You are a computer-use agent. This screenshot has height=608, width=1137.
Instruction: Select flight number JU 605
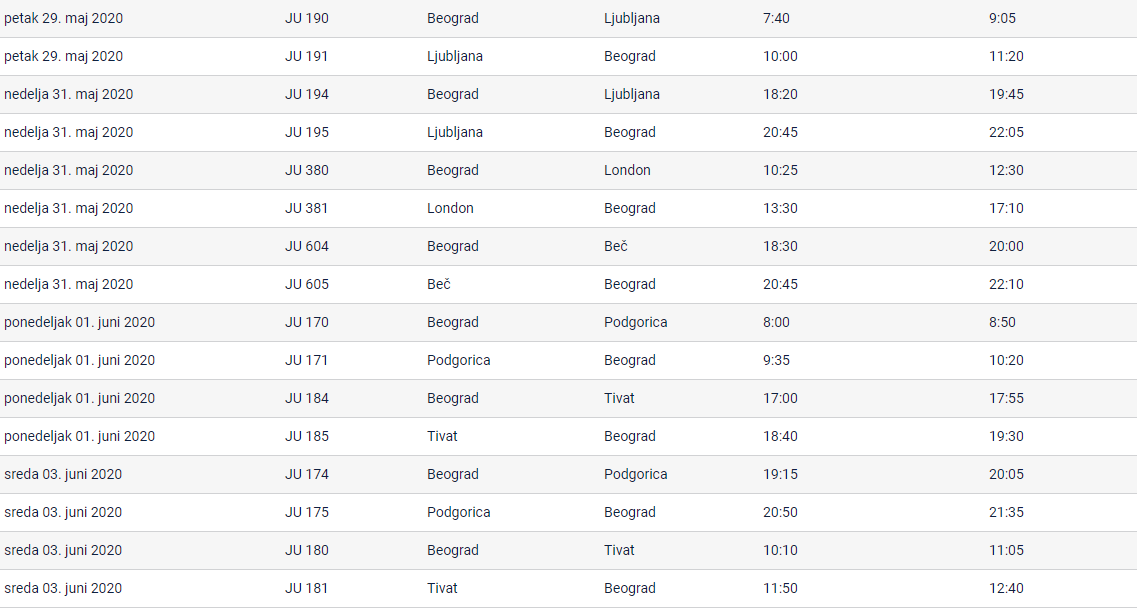coord(306,284)
